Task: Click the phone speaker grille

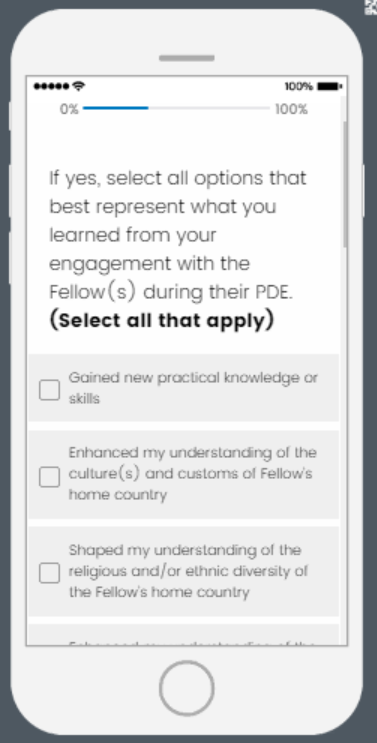Action: point(187,58)
